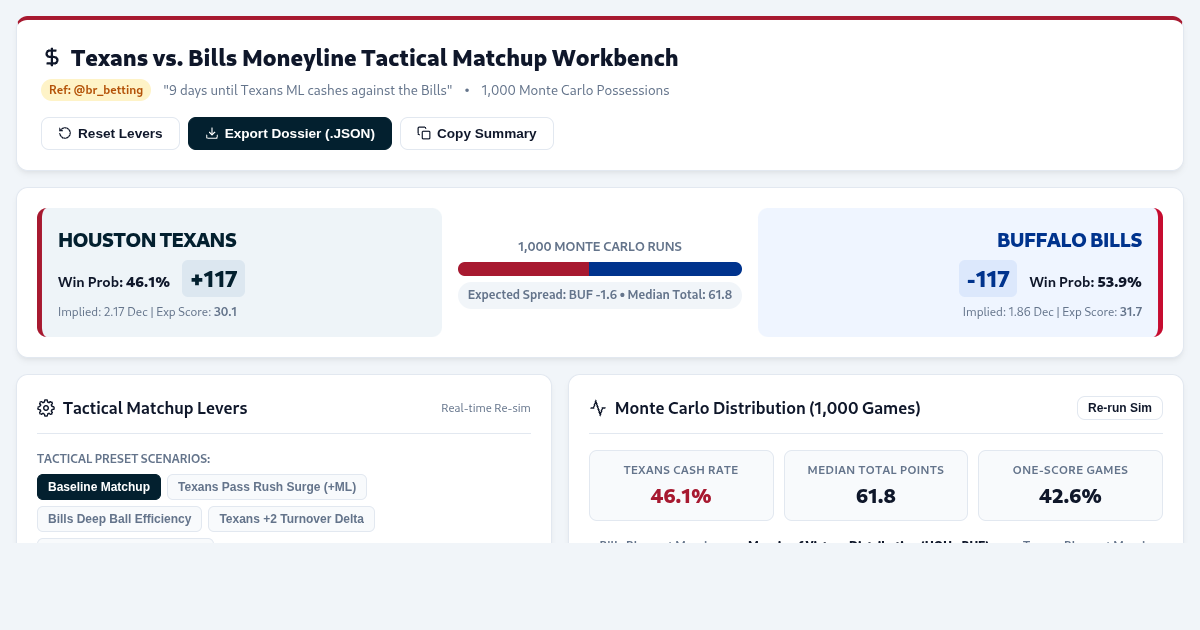Choose the Bills Deep Ball Efficiency preset
The width and height of the screenshot is (1200, 630).
[120, 519]
